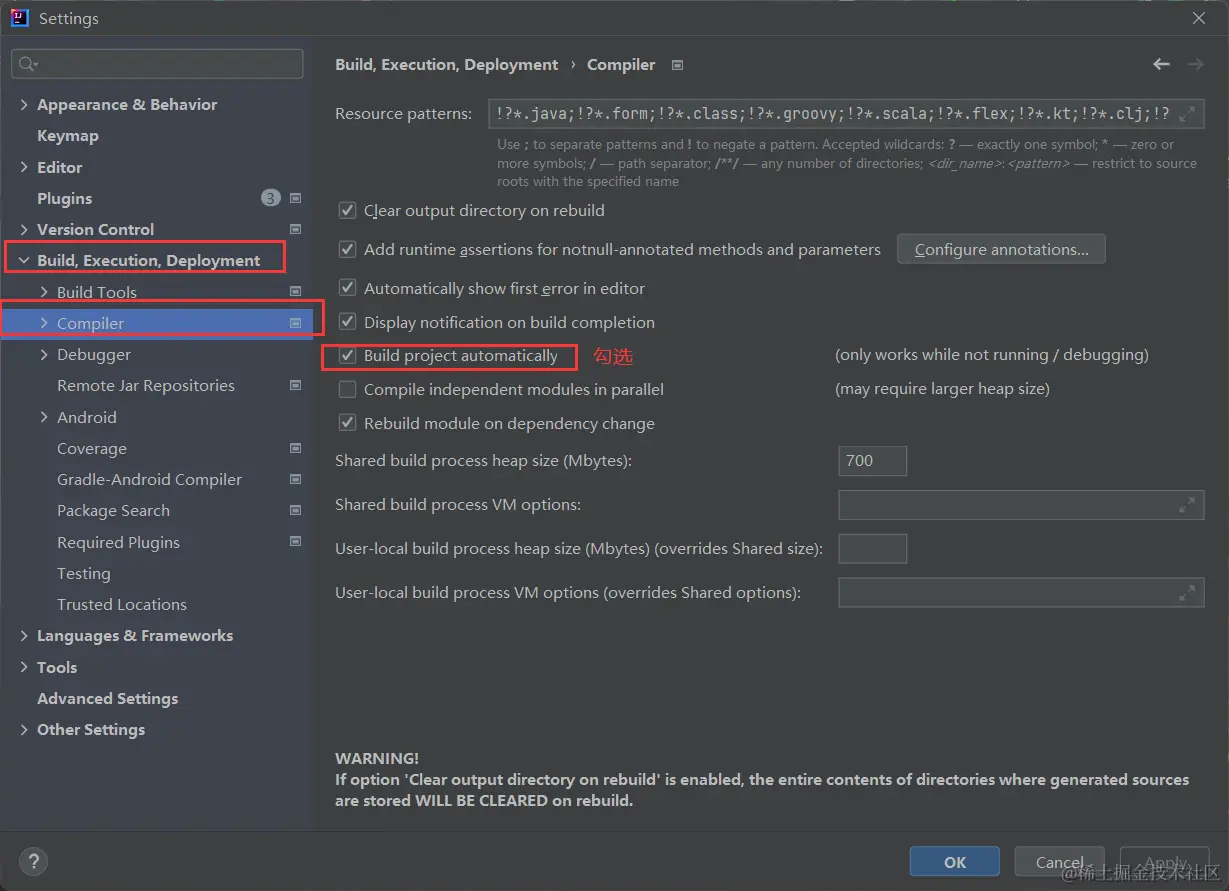Expand Languages & Frameworks section
1229x891 pixels.
tap(24, 635)
